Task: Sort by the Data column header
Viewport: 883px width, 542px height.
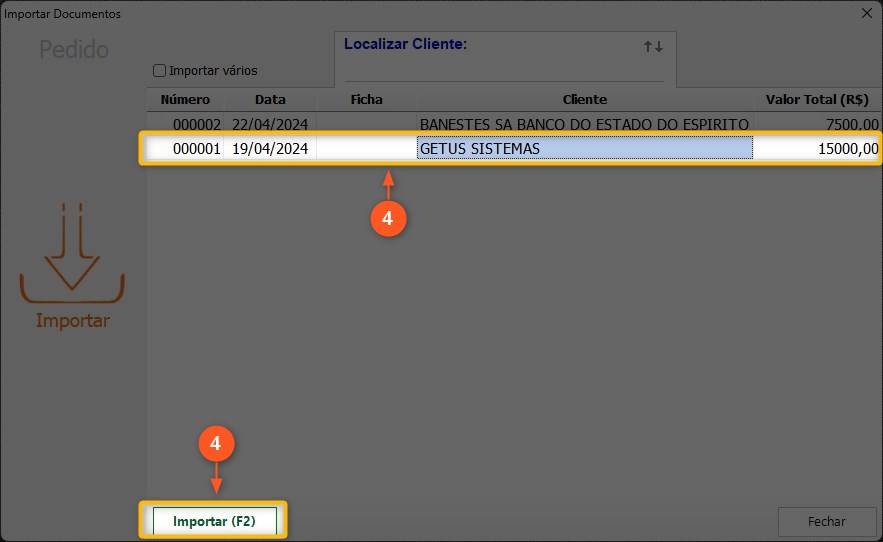Action: pos(270,100)
